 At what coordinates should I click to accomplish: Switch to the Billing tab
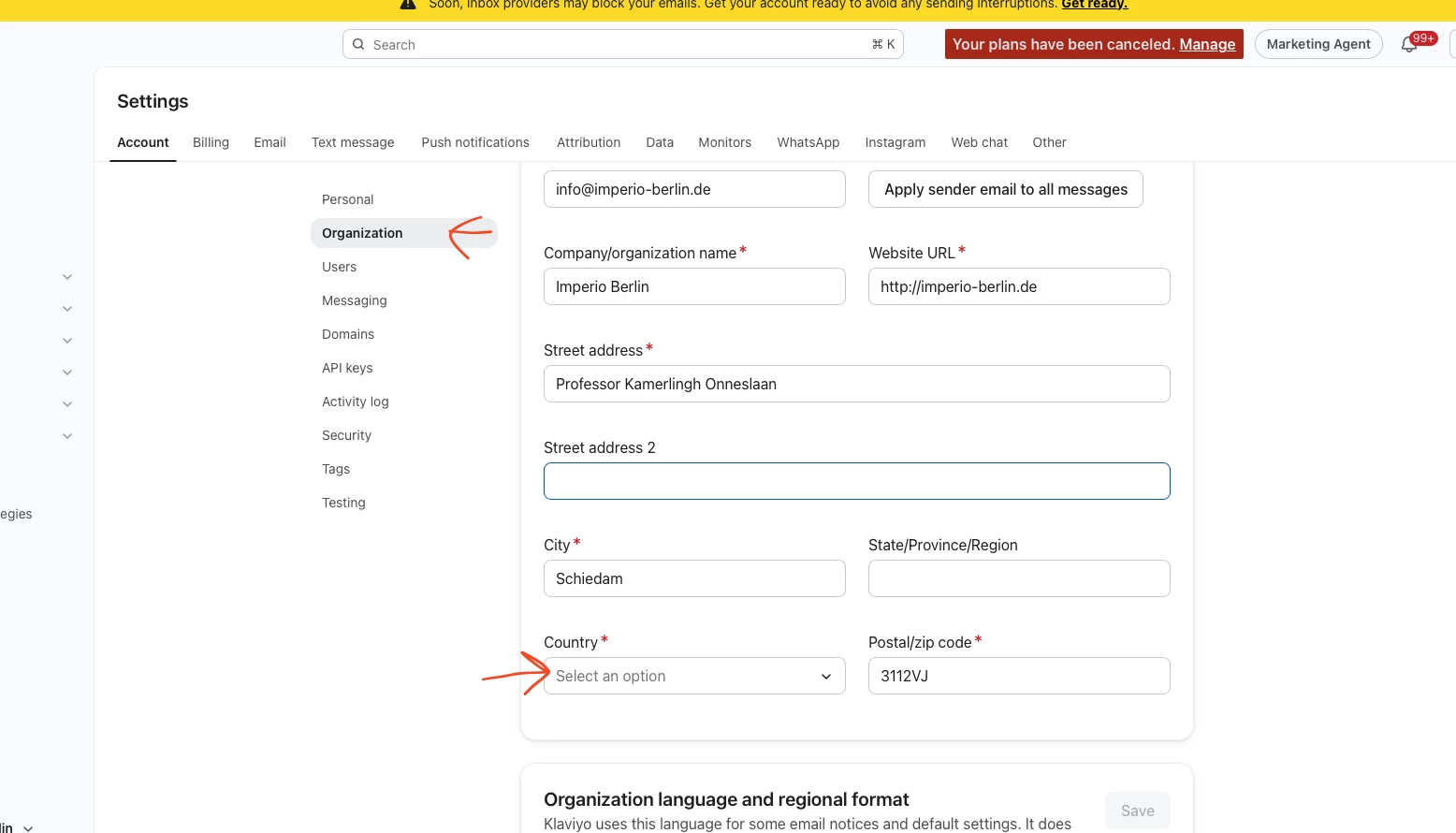pos(211,142)
